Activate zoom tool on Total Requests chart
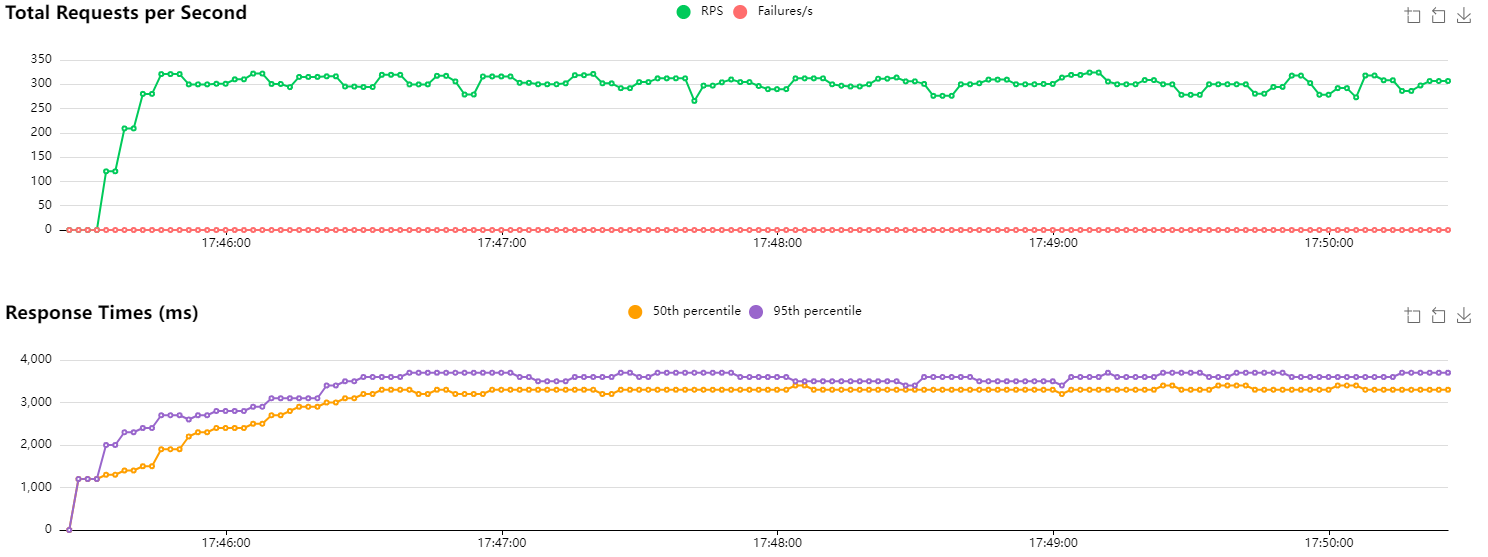Viewport: 1488px width, 557px height. (x=1412, y=15)
